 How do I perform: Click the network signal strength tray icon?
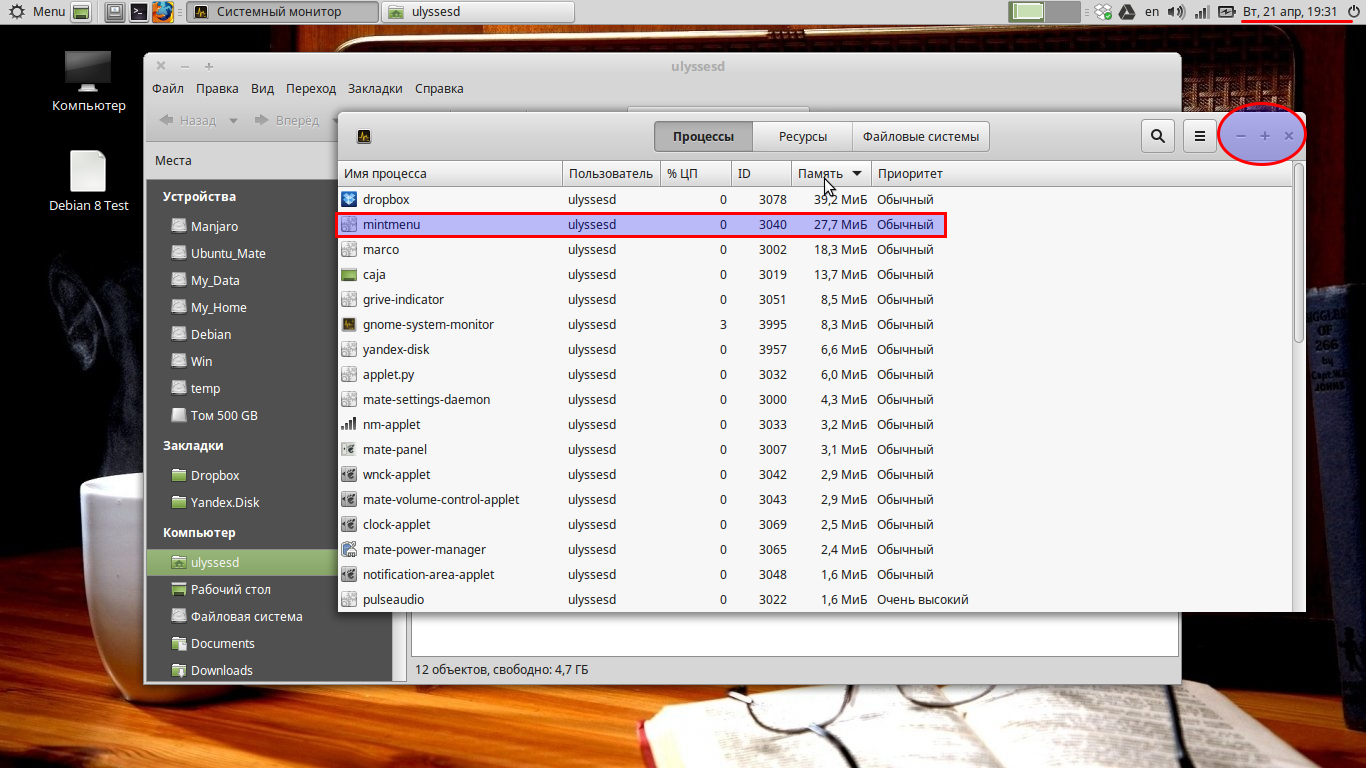1201,12
